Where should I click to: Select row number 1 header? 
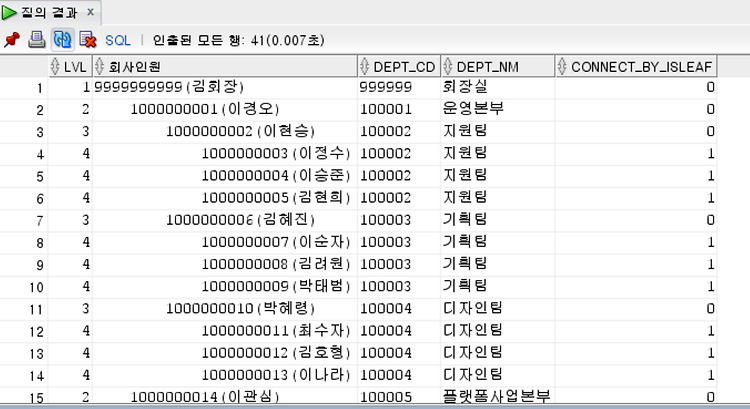tap(24, 88)
